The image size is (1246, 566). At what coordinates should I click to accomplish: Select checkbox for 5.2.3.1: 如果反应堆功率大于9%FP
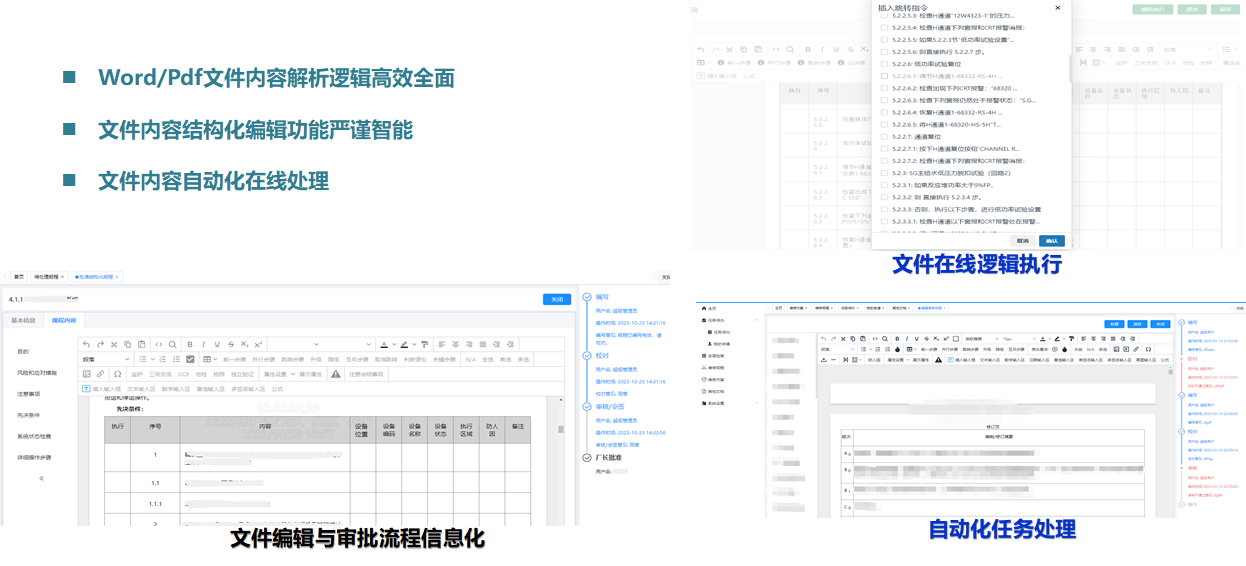[884, 185]
